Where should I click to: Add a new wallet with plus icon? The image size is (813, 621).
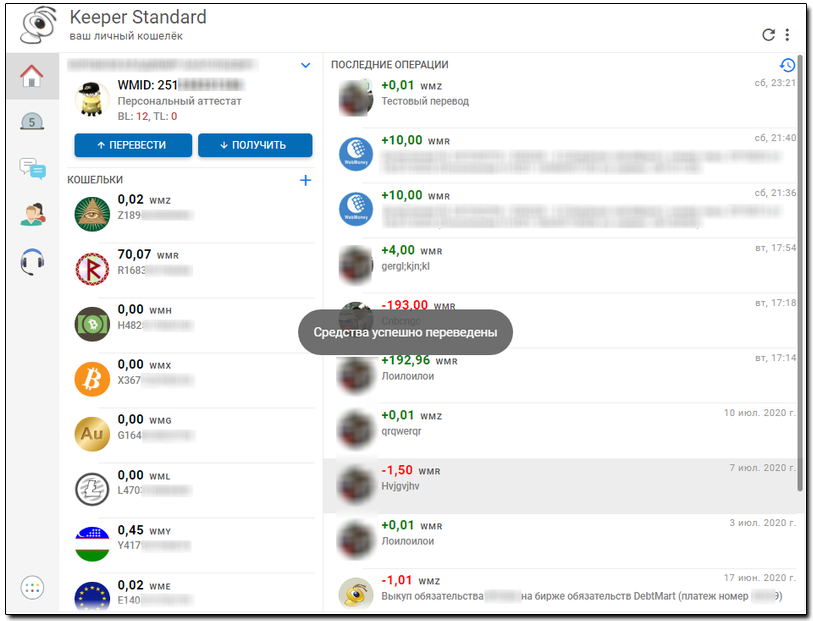pyautogui.click(x=305, y=180)
